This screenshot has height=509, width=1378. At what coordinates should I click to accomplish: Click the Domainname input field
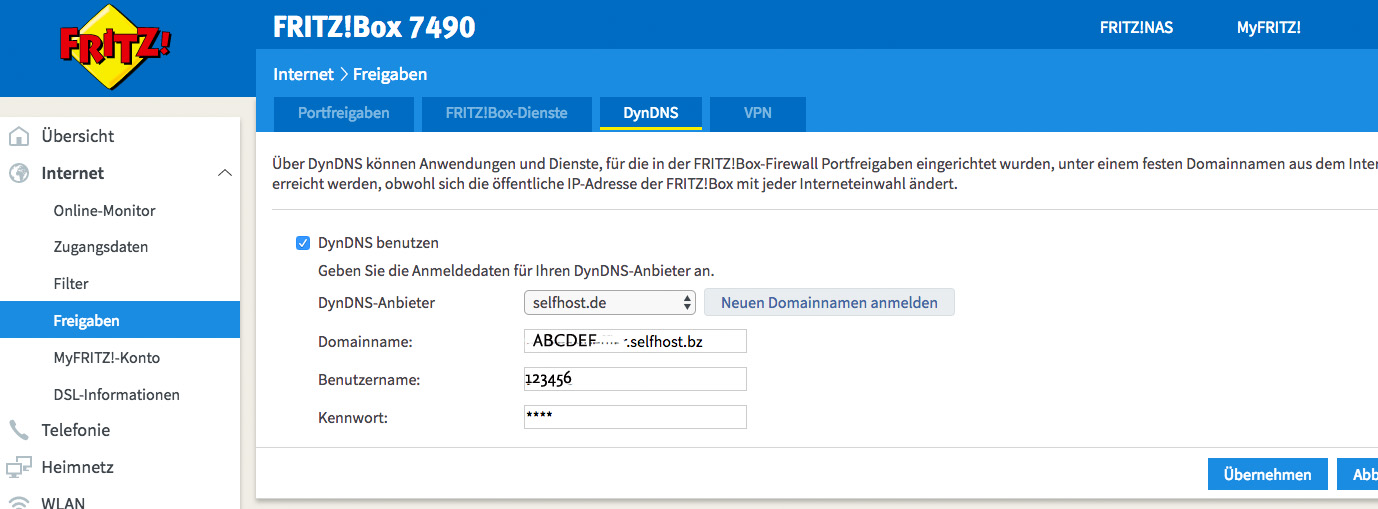[x=635, y=341]
